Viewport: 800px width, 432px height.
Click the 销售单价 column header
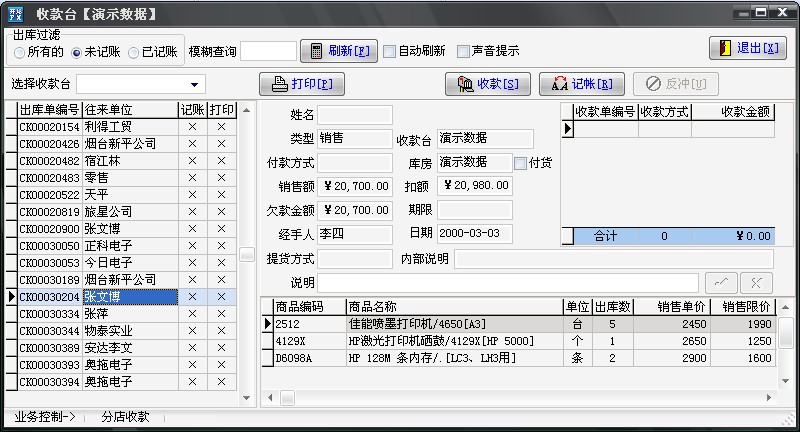672,307
